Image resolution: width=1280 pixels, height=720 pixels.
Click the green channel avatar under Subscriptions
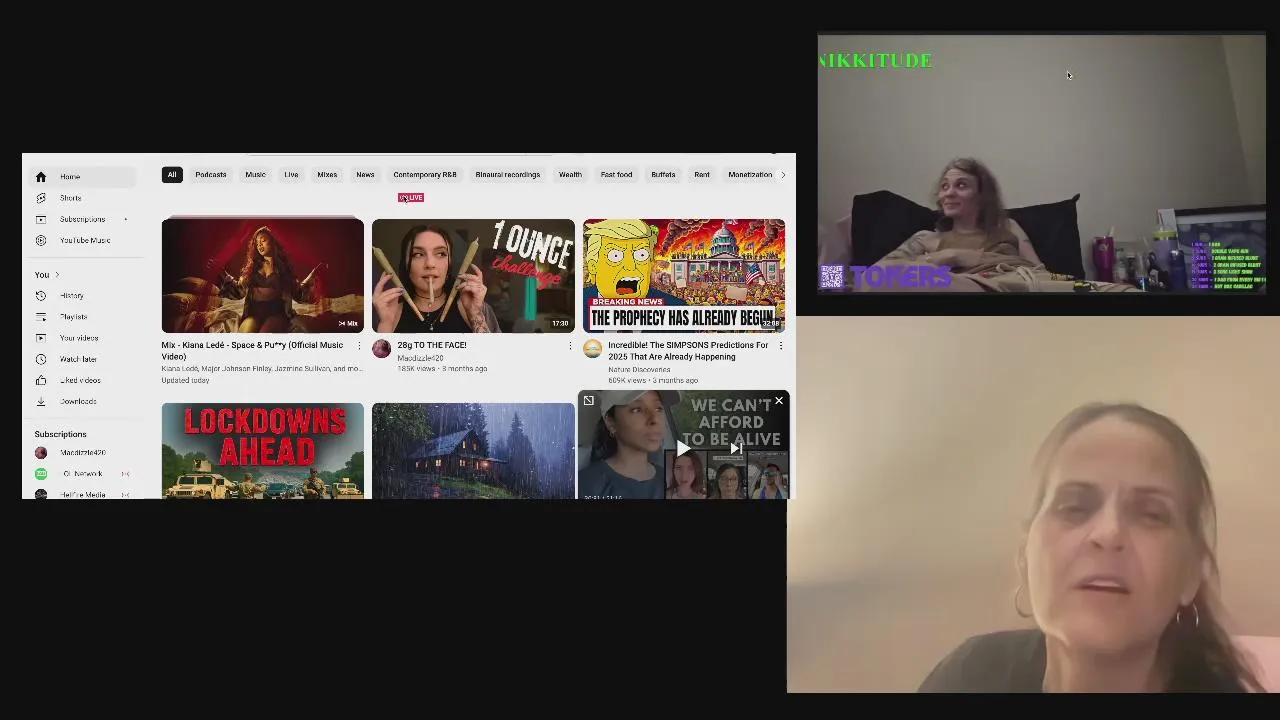click(x=41, y=474)
